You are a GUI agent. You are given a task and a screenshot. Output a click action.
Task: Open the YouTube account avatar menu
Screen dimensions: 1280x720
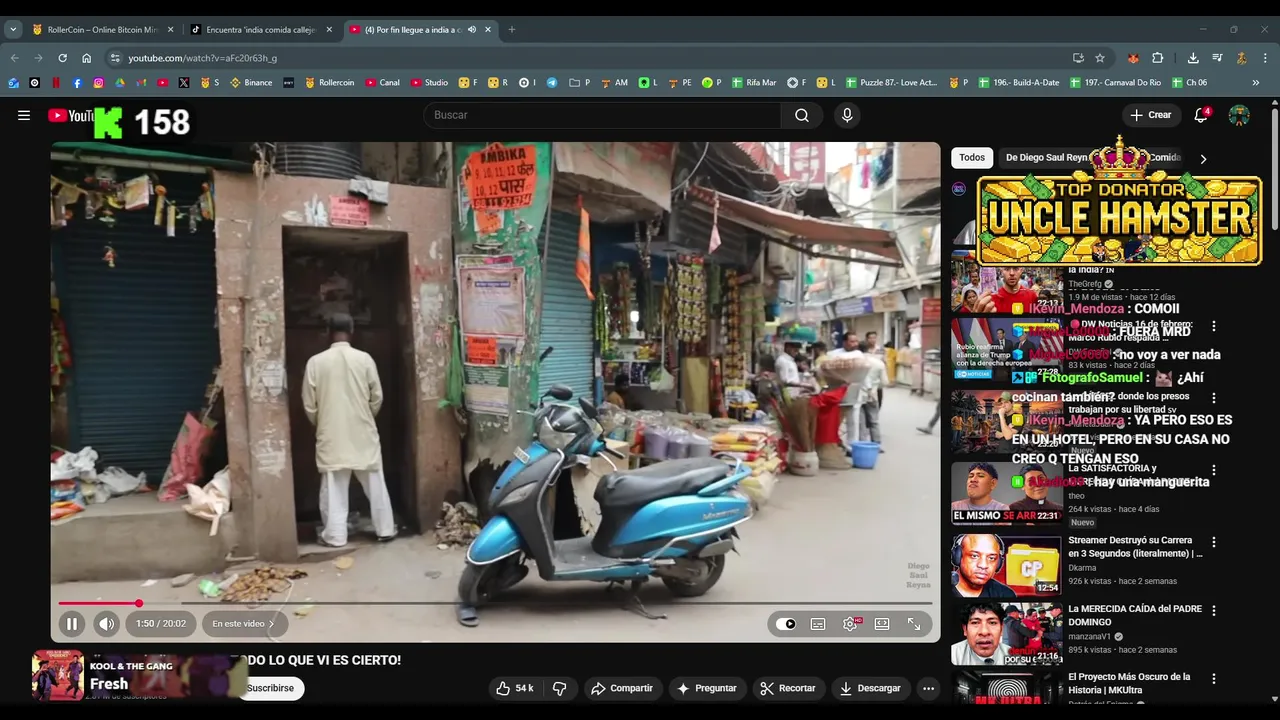1239,115
